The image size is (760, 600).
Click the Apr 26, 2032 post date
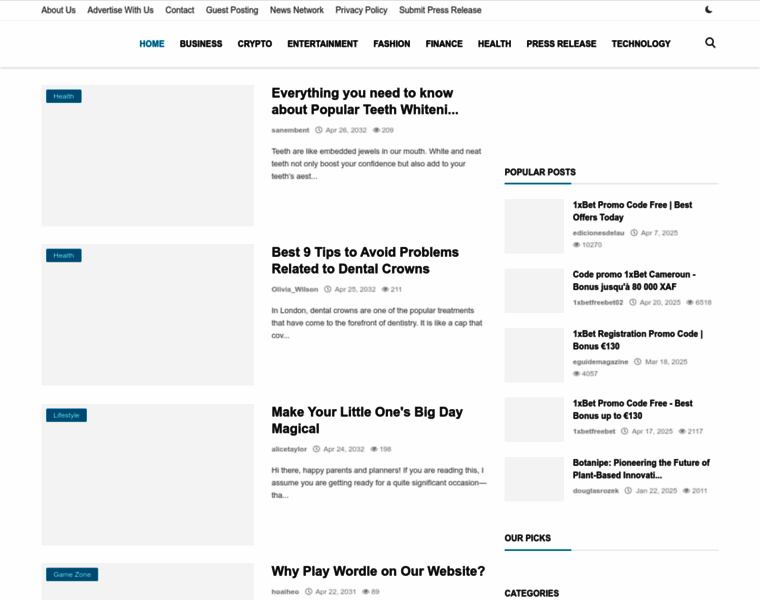pyautogui.click(x=346, y=130)
